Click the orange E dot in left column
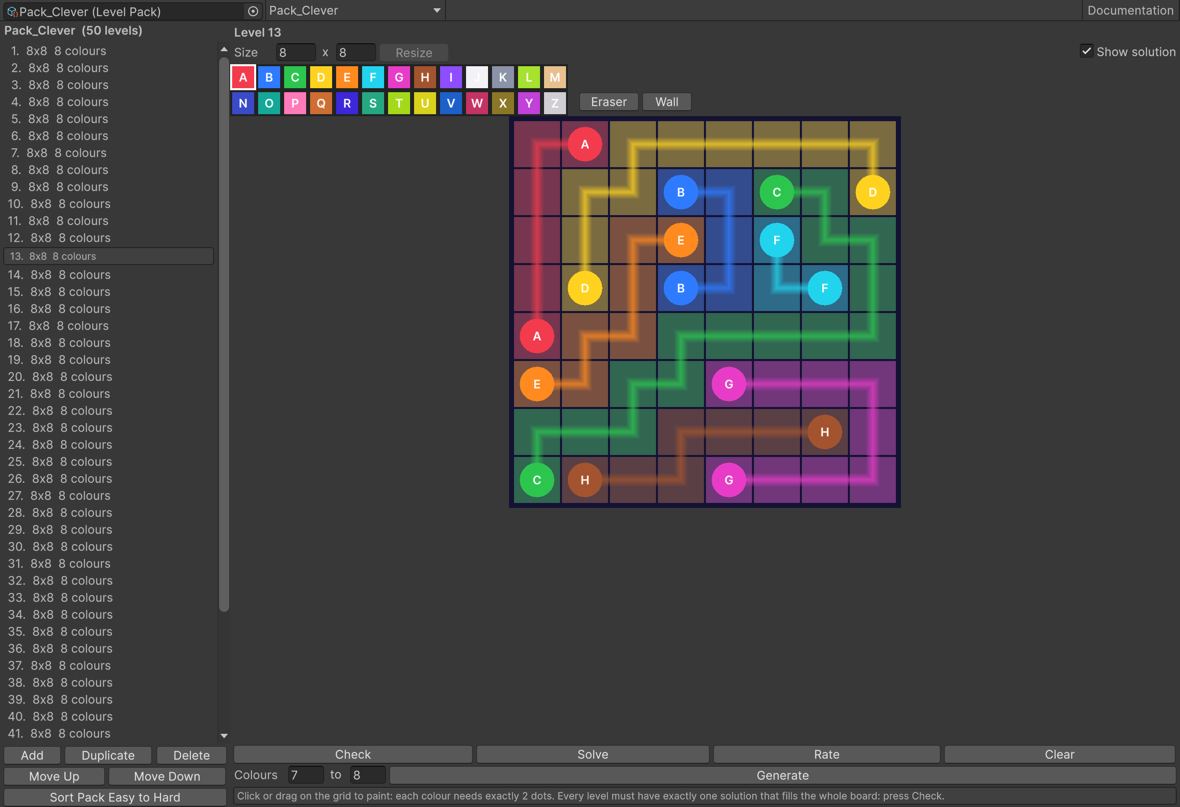1180x807 pixels. (537, 384)
